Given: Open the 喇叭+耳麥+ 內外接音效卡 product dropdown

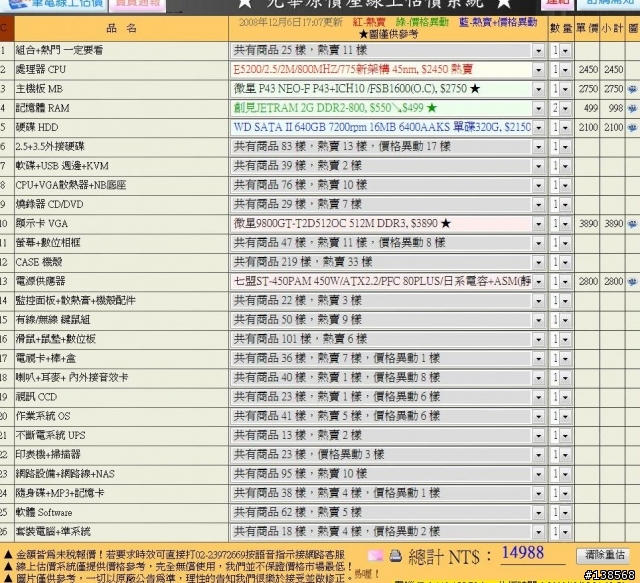Looking at the screenshot, I should 387,378.
